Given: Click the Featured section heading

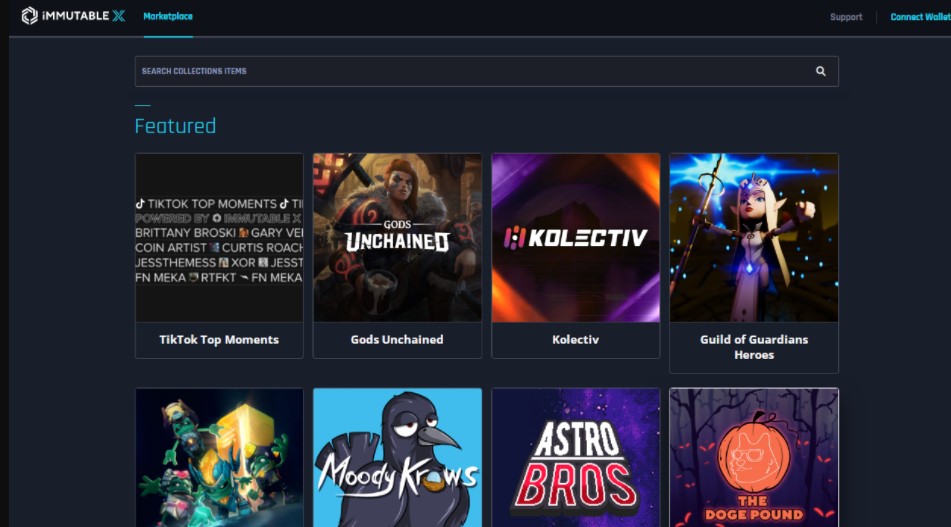Looking at the screenshot, I should coord(175,126).
